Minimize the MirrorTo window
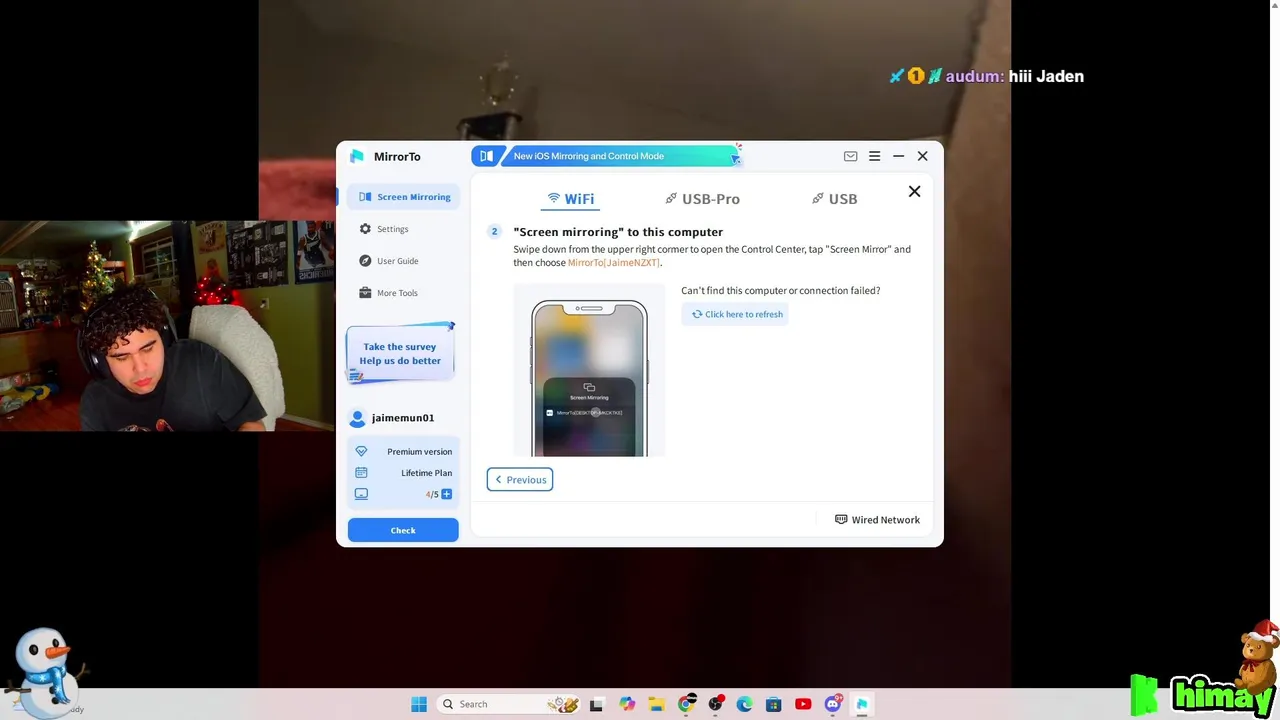 (x=898, y=156)
